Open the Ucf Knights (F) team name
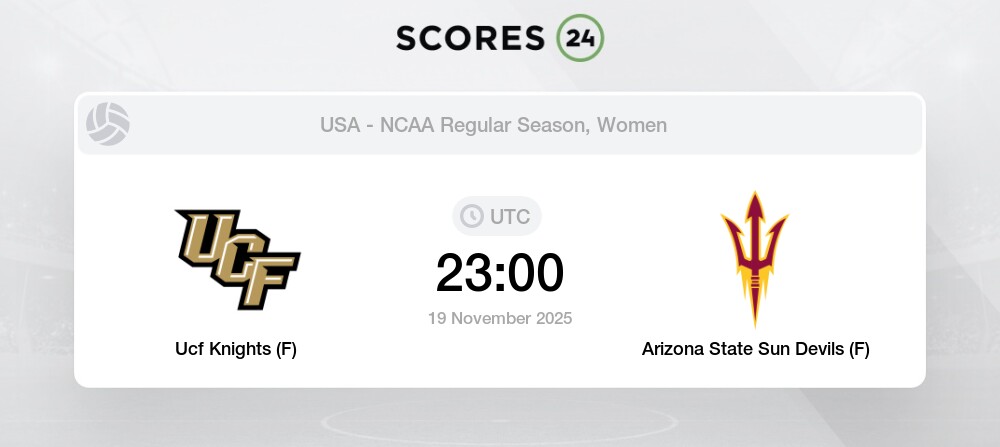This screenshot has width=1000, height=447. pos(238,349)
